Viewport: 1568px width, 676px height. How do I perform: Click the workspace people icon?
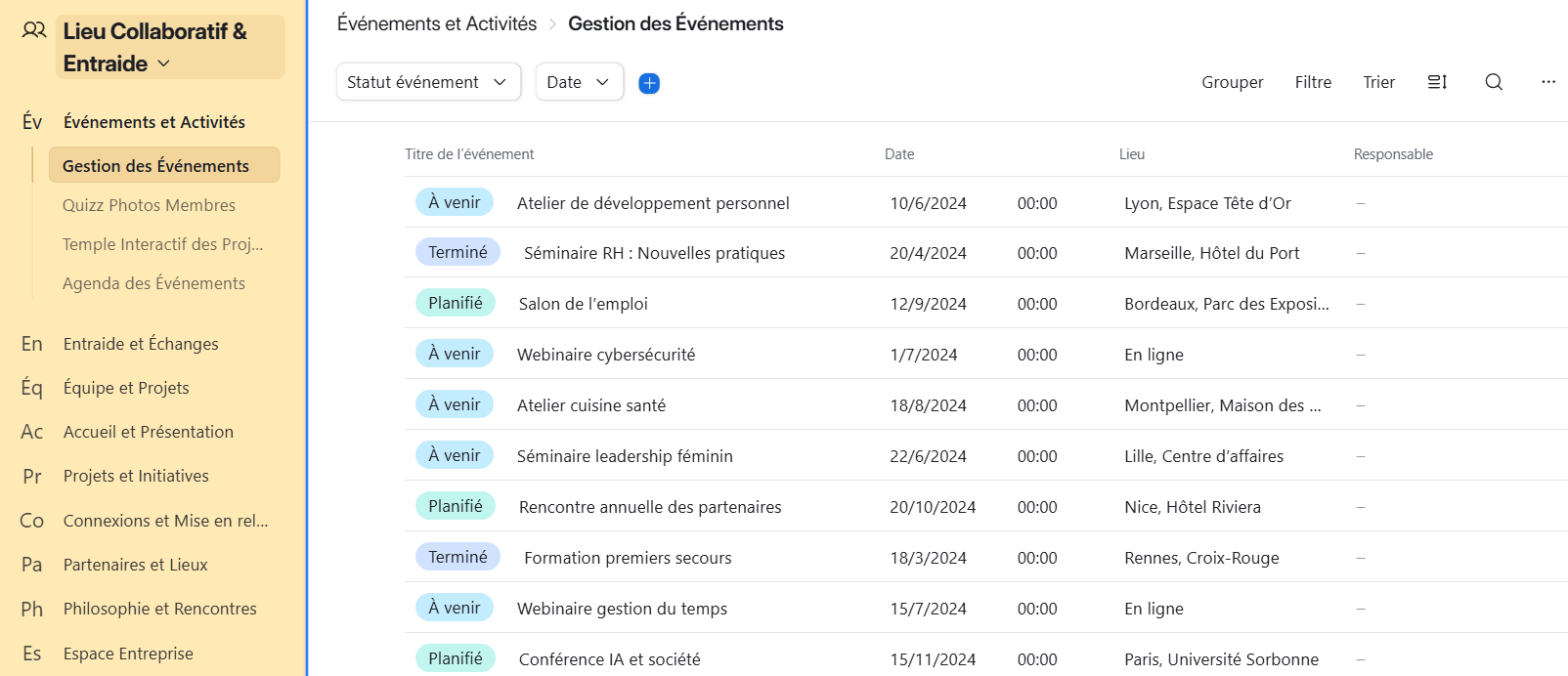tap(34, 31)
